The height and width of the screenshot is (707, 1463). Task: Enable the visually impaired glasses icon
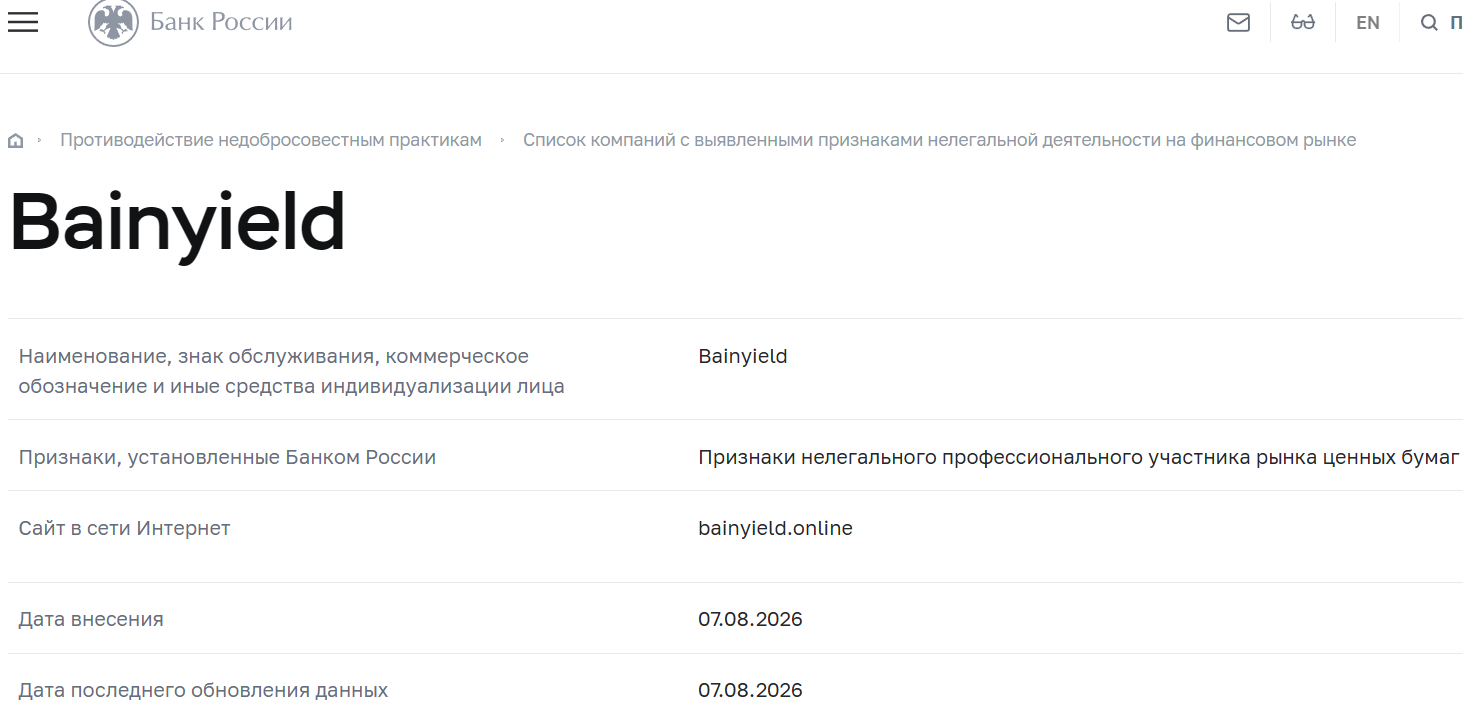pos(1303,22)
